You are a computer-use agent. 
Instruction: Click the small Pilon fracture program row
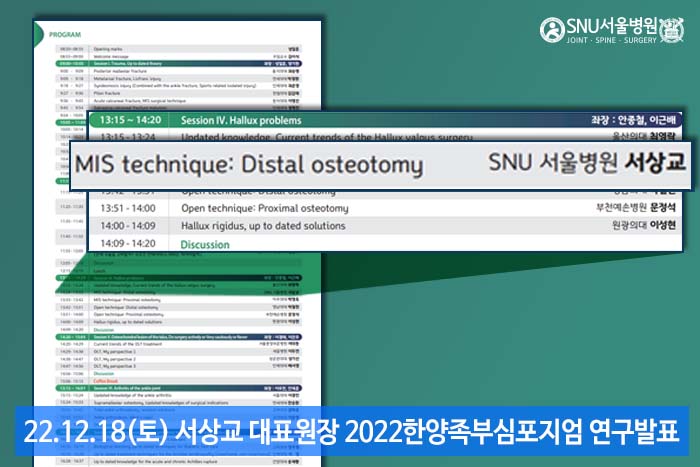click(179, 93)
